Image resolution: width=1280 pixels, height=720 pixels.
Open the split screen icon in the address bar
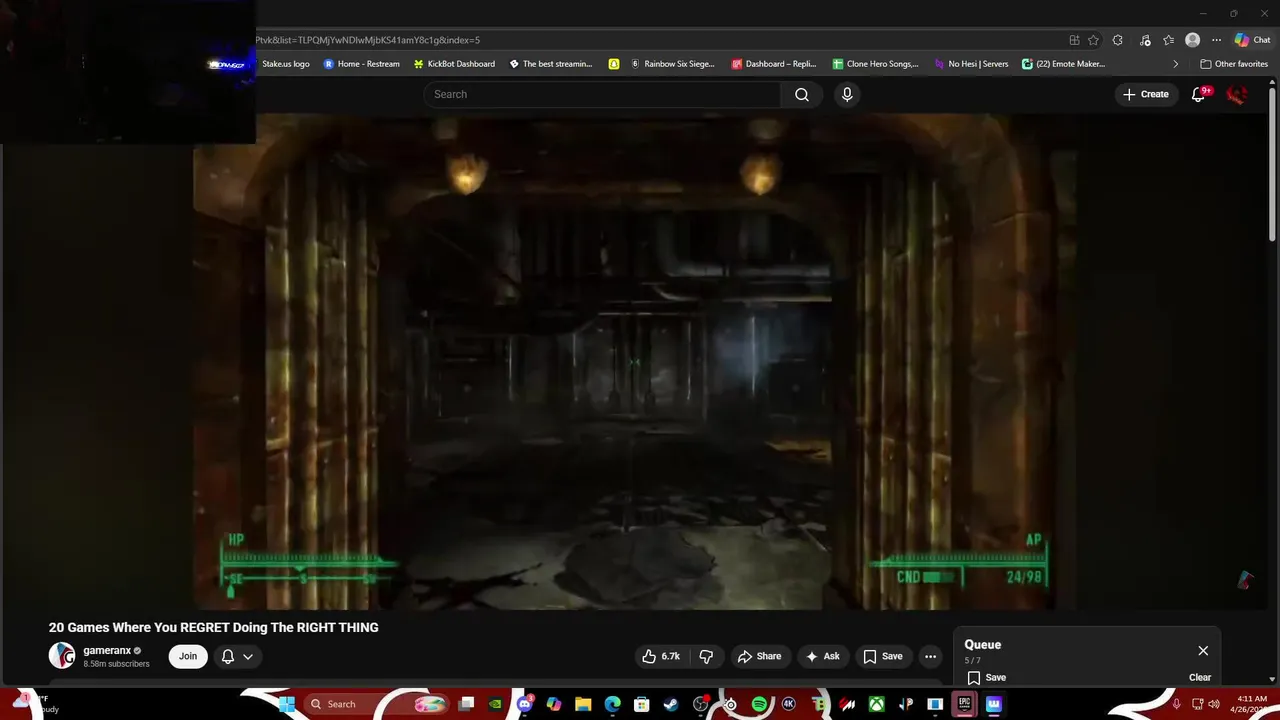[x=1074, y=40]
